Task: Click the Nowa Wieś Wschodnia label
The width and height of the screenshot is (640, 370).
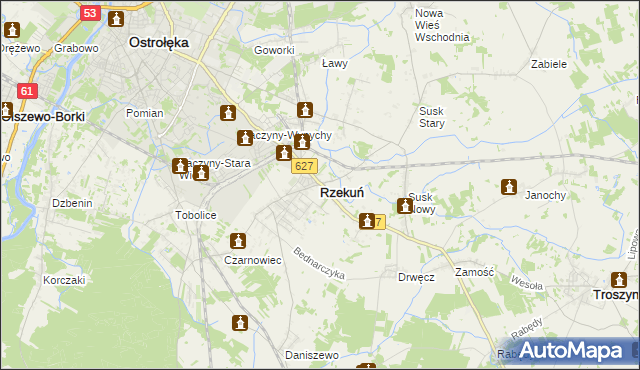Action: [442, 25]
